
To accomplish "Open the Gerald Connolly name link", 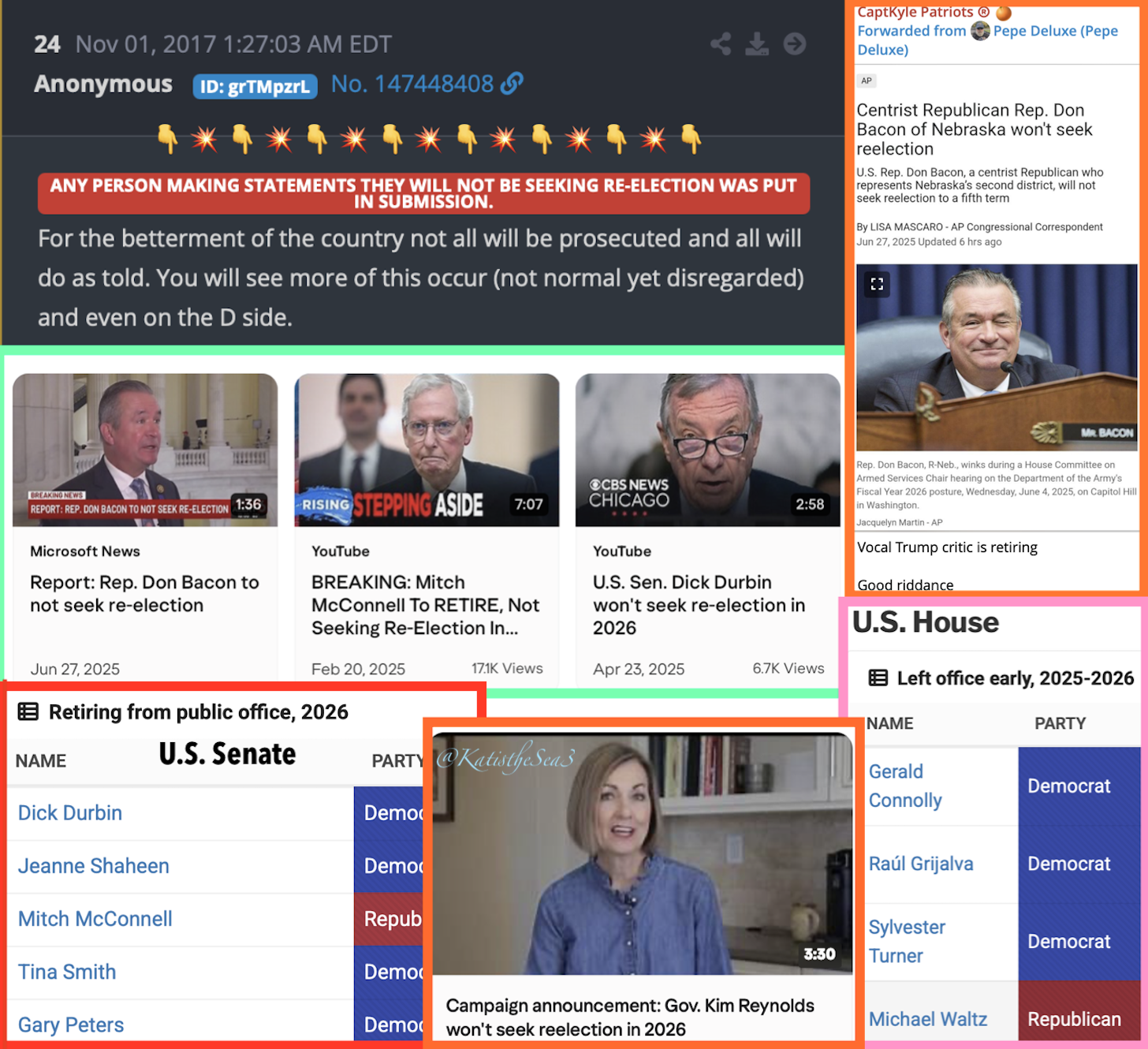I will click(905, 786).
